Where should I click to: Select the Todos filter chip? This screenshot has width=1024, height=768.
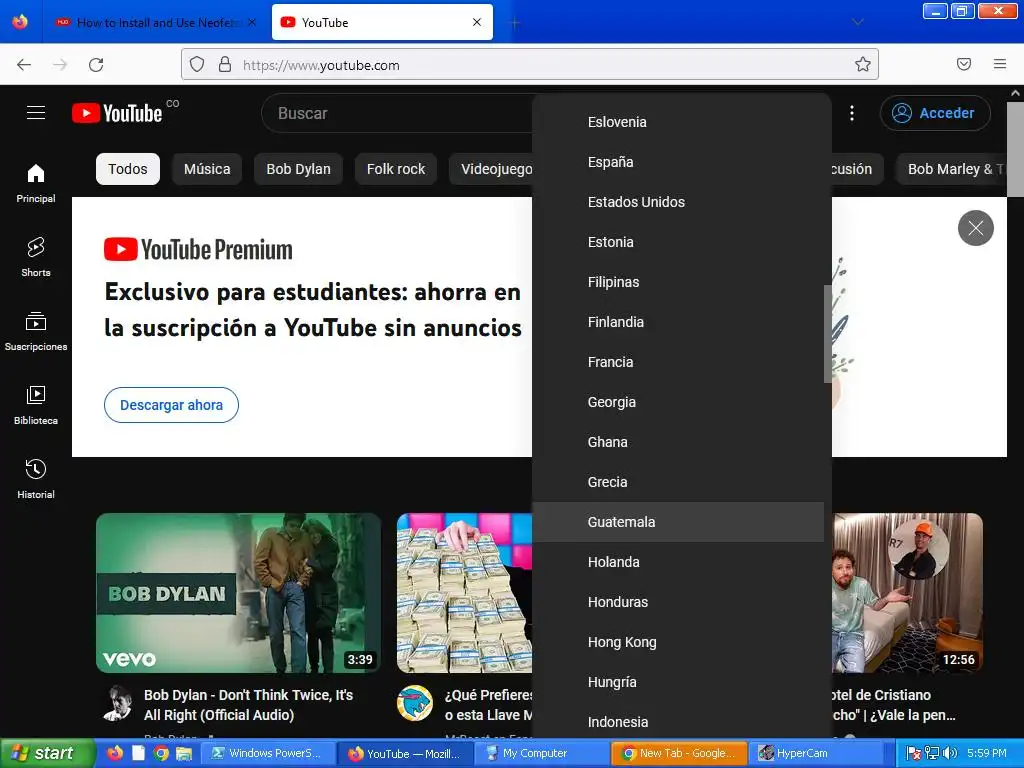click(128, 169)
